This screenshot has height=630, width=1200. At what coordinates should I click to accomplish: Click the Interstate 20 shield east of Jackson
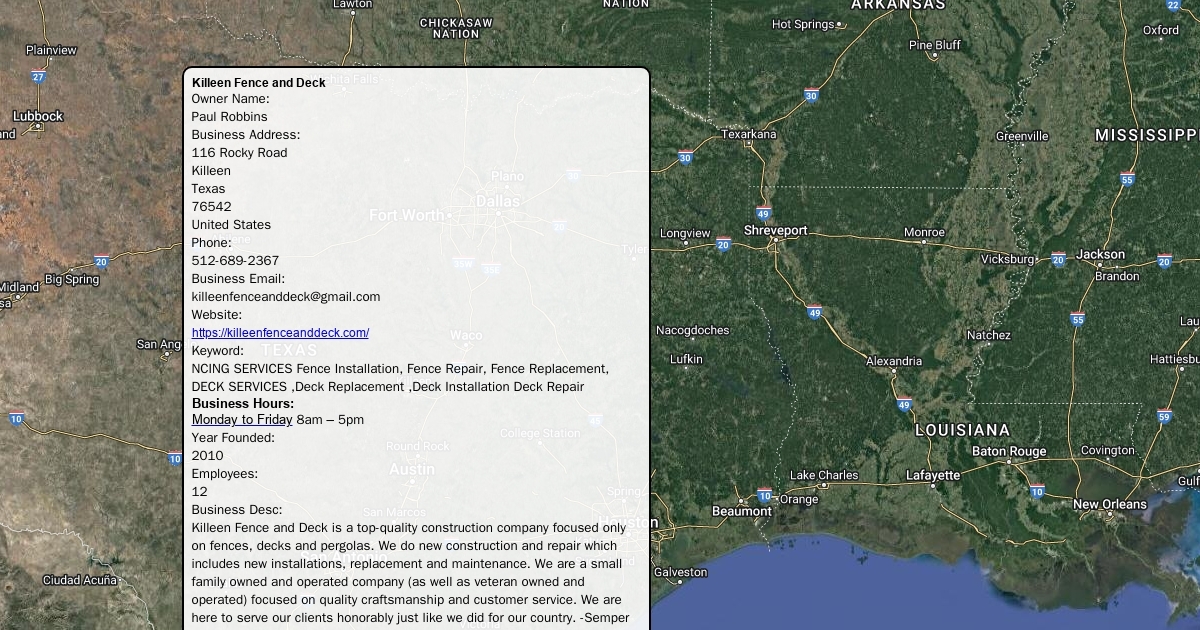pos(1164,261)
